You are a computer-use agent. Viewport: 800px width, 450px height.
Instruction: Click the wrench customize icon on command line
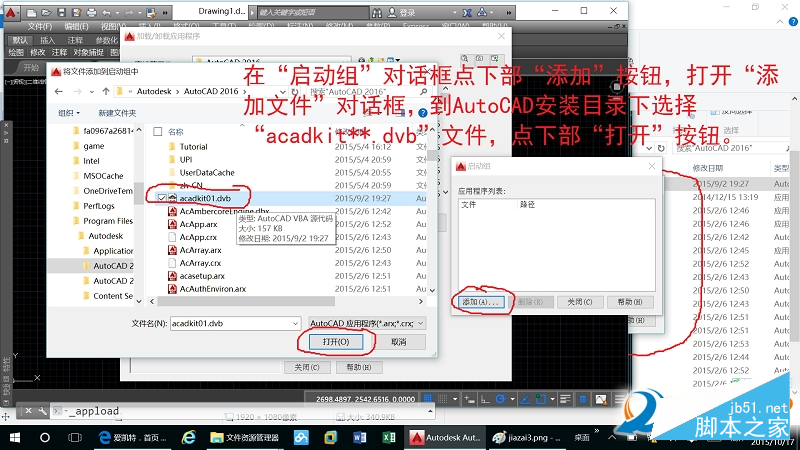(x=43, y=411)
